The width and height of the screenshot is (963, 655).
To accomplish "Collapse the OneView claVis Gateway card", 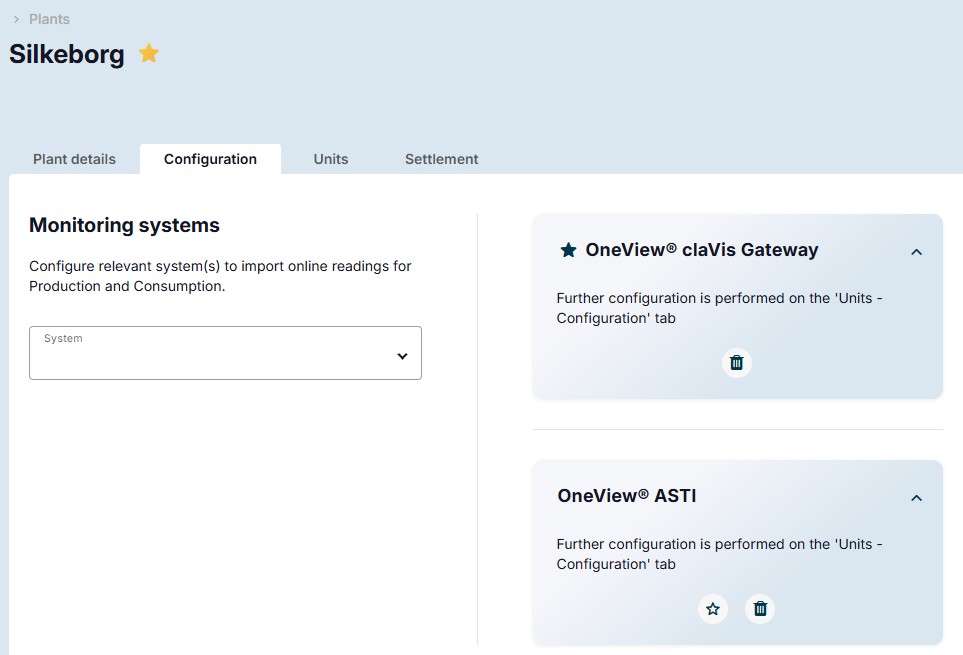I will pos(916,252).
